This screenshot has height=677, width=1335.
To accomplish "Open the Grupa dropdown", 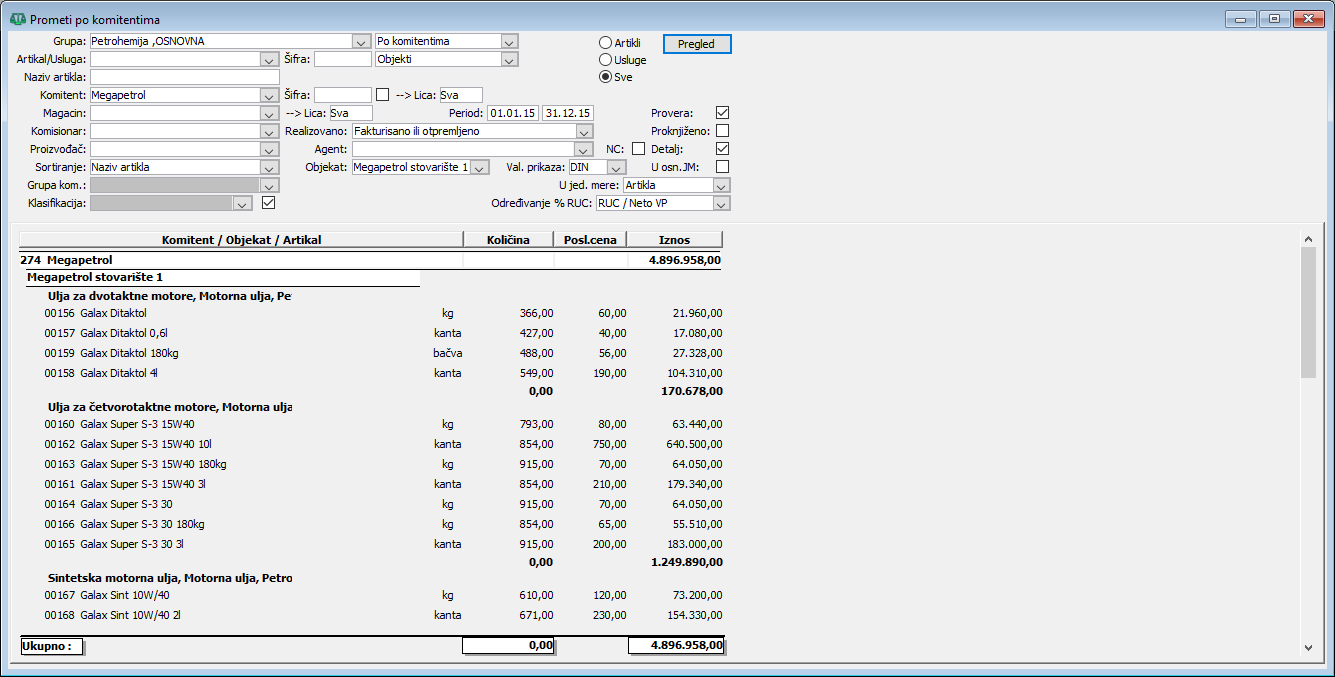I will tap(361, 41).
